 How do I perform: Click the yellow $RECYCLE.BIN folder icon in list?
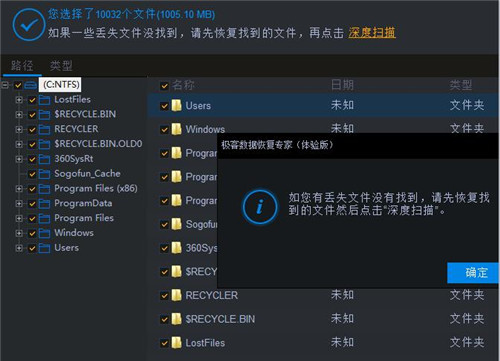point(176,319)
